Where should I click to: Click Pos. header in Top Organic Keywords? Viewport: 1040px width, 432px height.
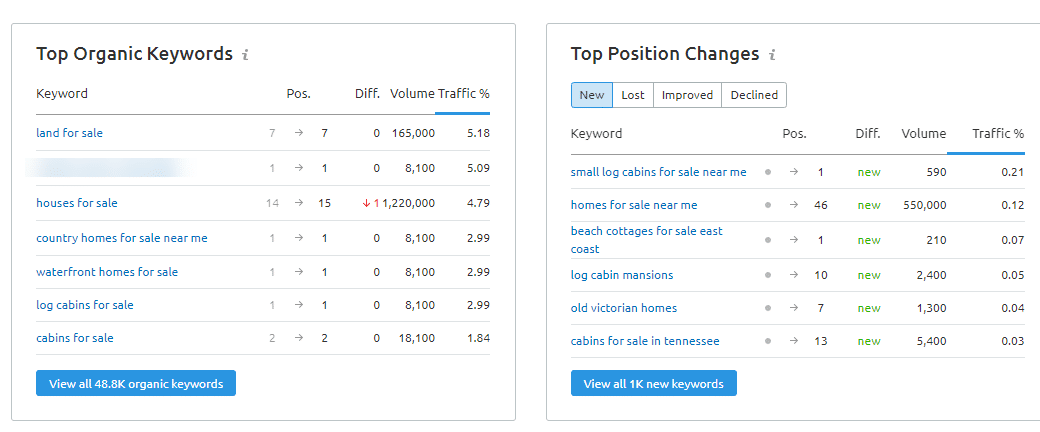point(298,94)
